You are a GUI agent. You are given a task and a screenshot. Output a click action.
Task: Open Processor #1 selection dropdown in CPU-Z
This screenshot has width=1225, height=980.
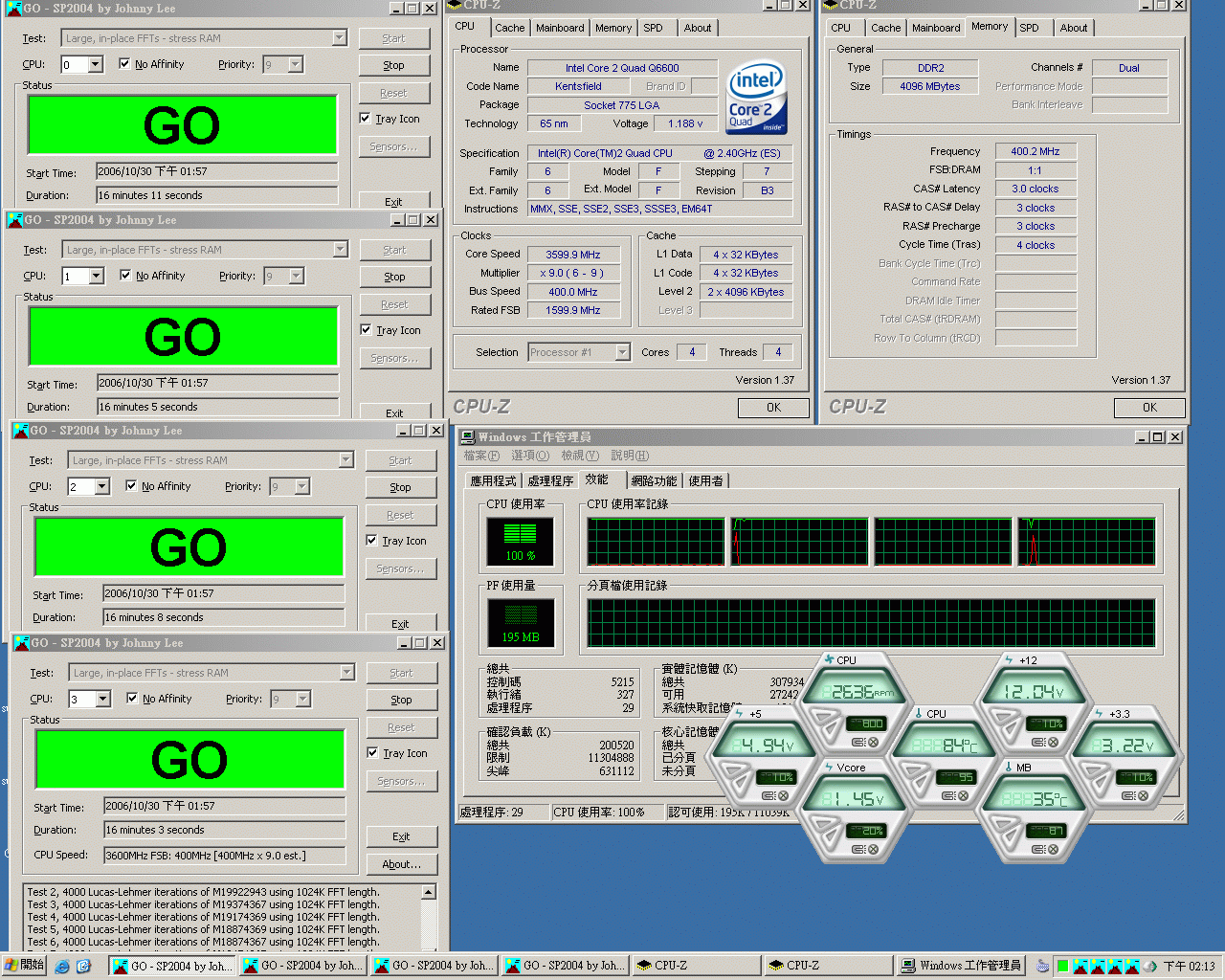coord(622,352)
